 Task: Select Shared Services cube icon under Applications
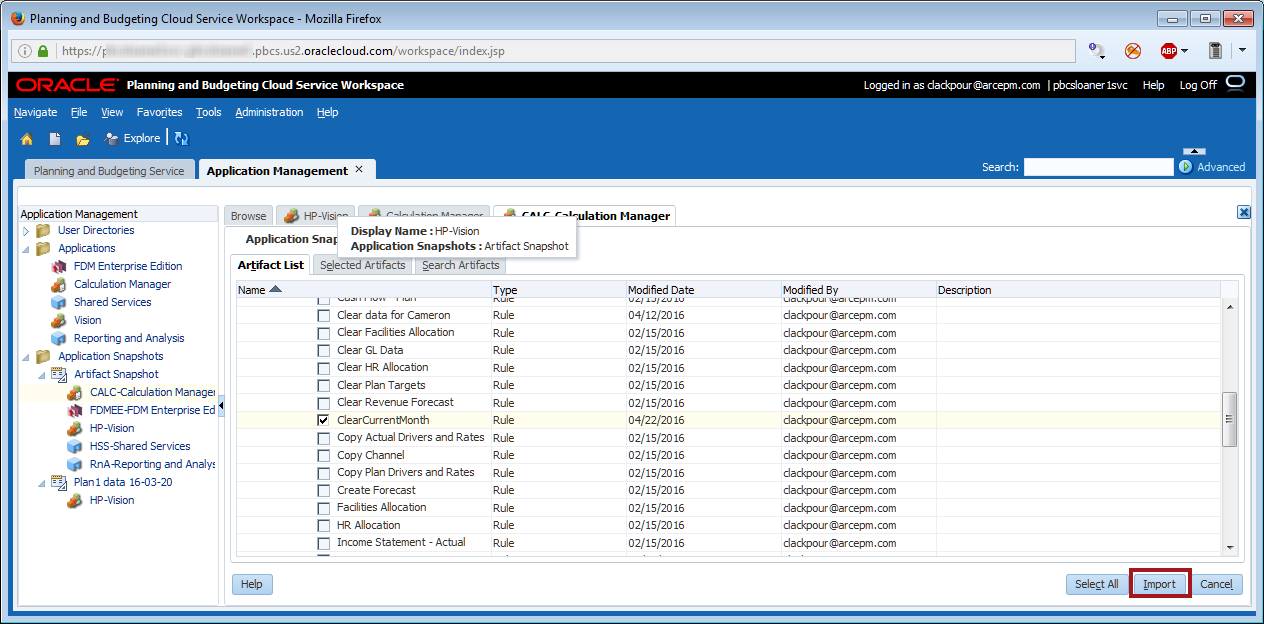[x=58, y=302]
